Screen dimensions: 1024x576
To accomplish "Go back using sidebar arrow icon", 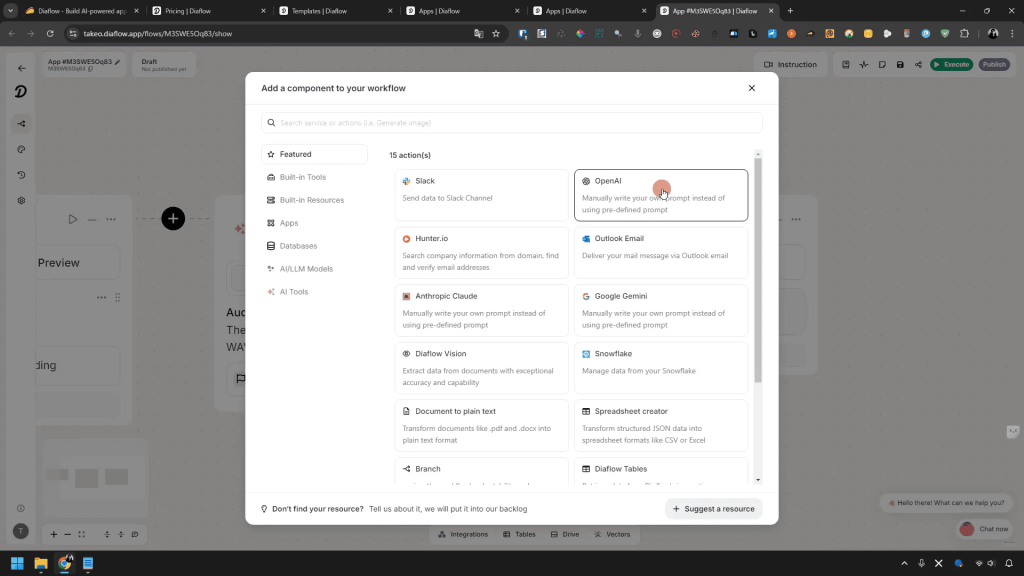I will point(21,68).
